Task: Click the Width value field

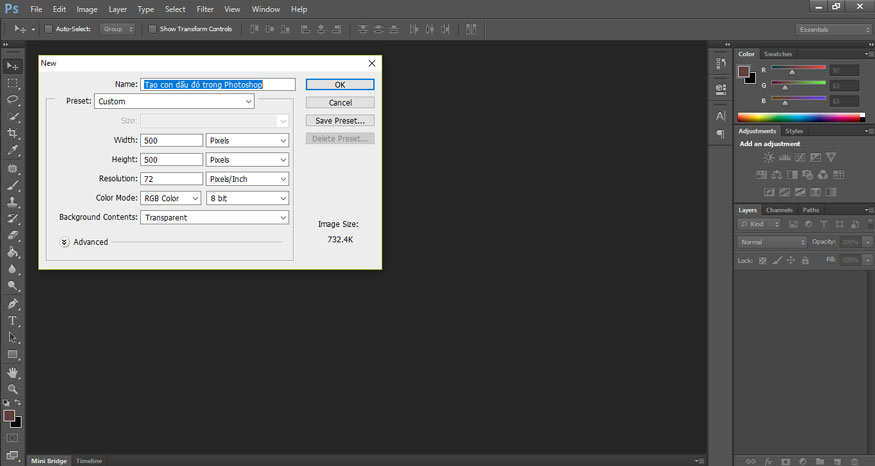Action: [171, 141]
